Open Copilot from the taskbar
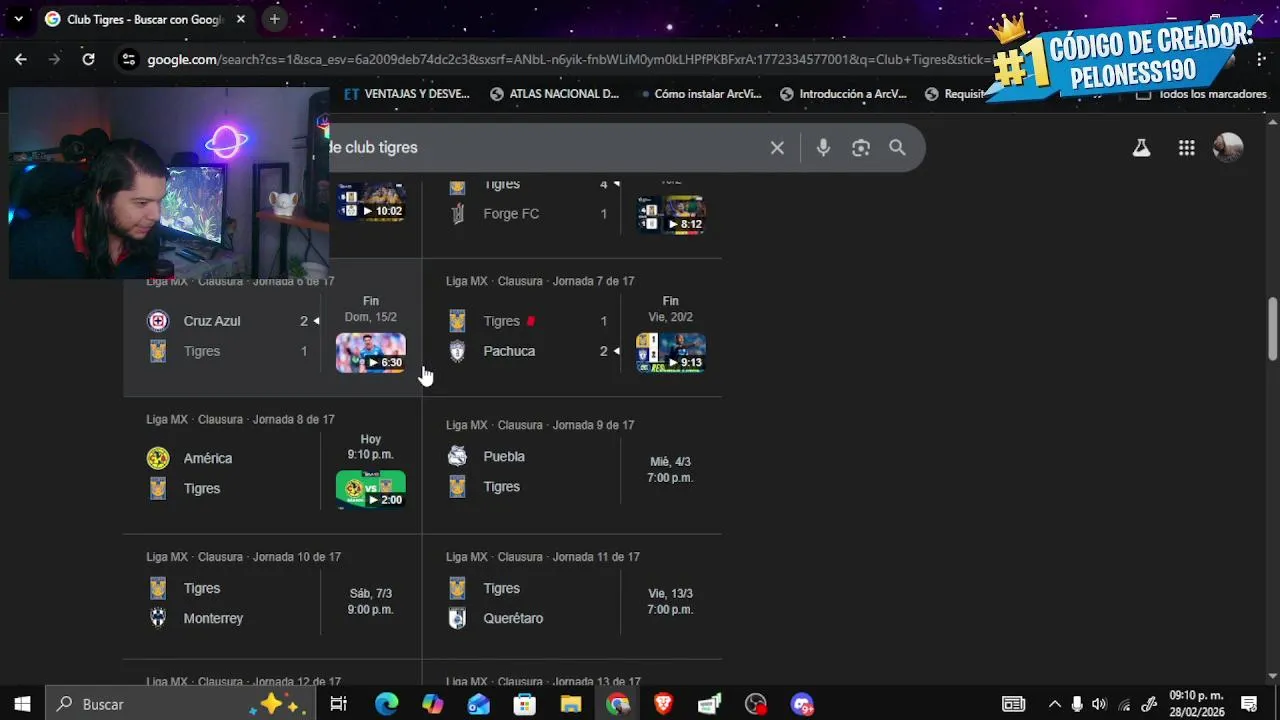 pos(432,704)
